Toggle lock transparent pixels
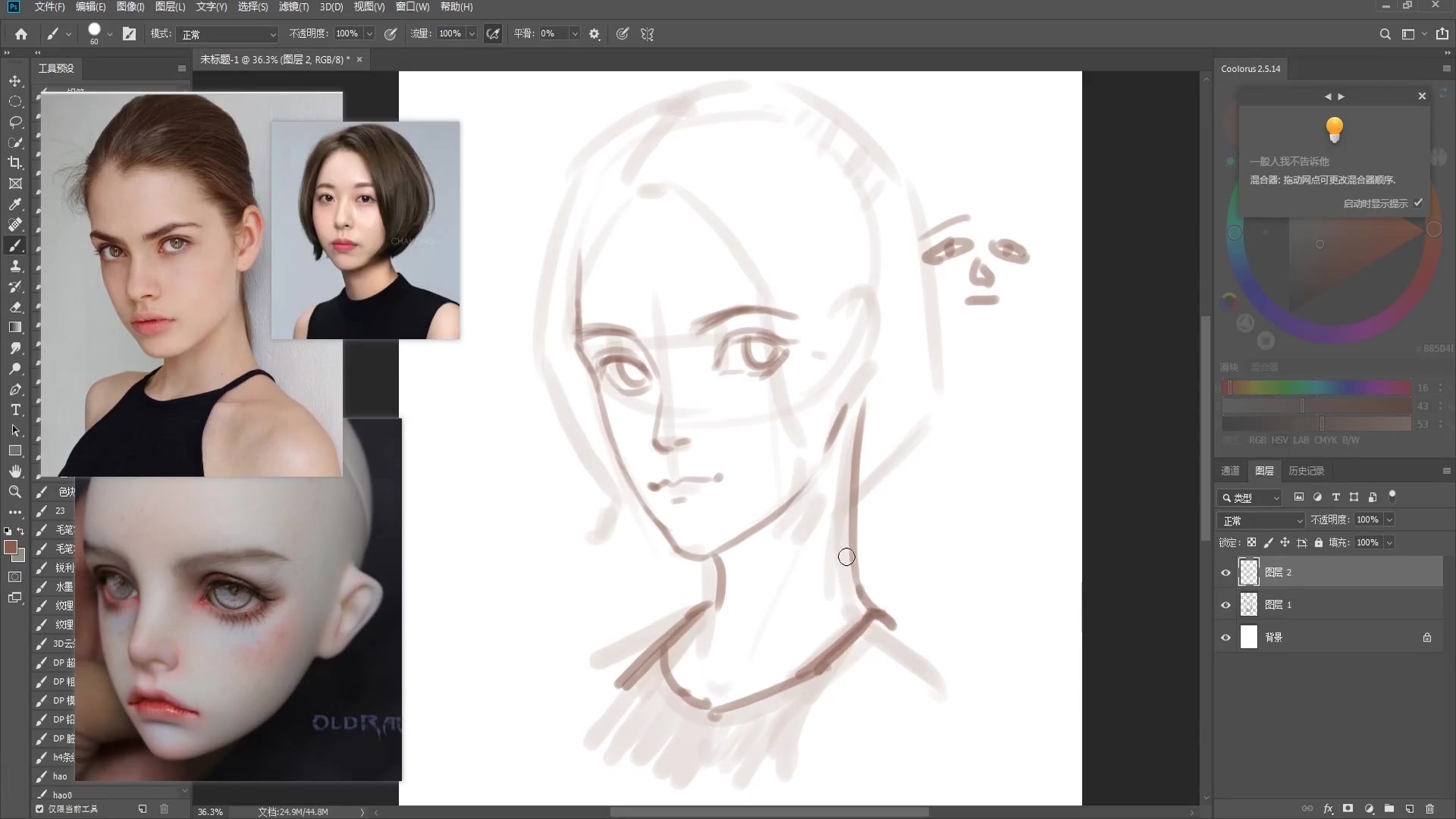 pyautogui.click(x=1251, y=542)
